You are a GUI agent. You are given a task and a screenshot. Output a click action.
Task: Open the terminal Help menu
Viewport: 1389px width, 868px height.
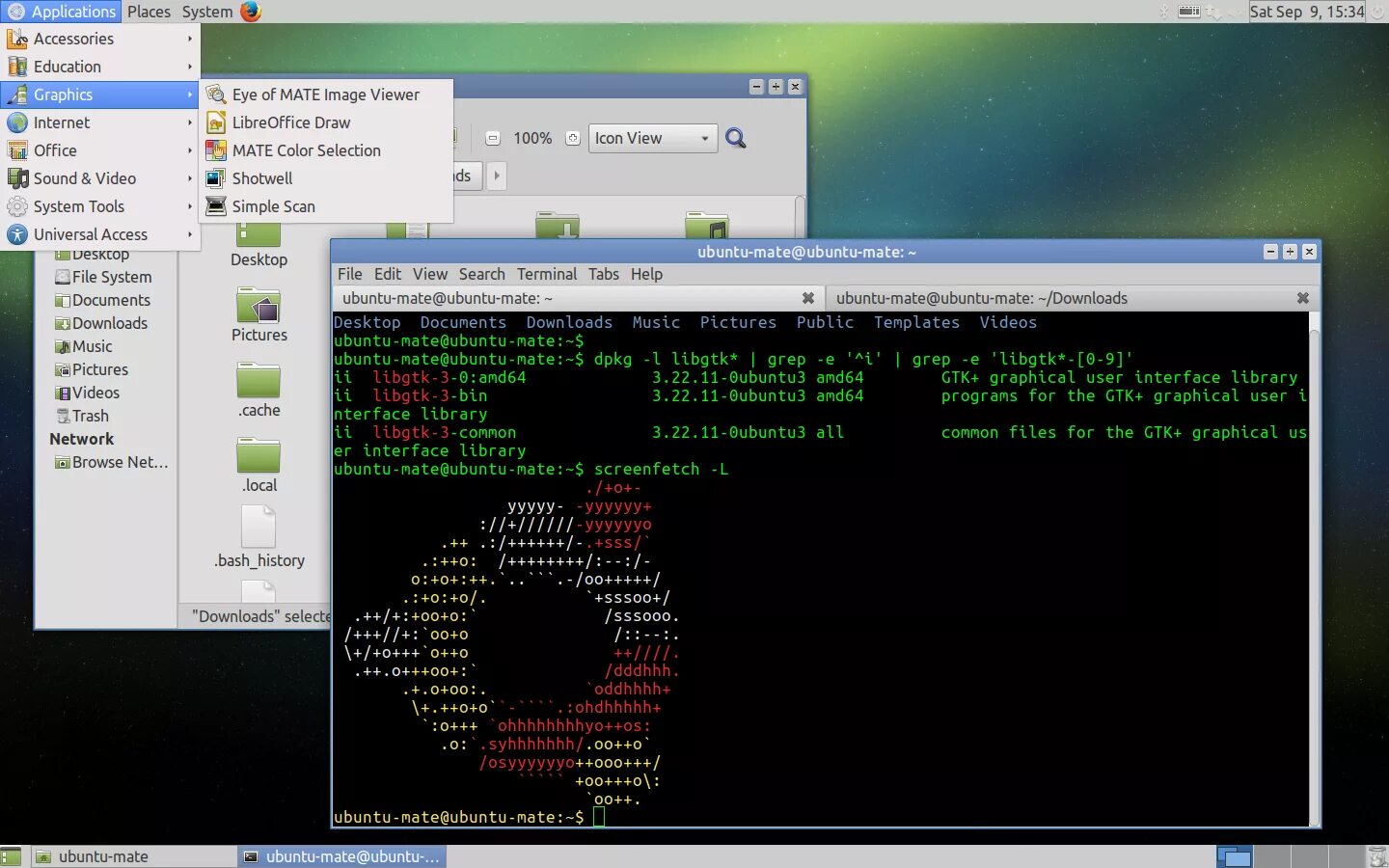(646, 274)
